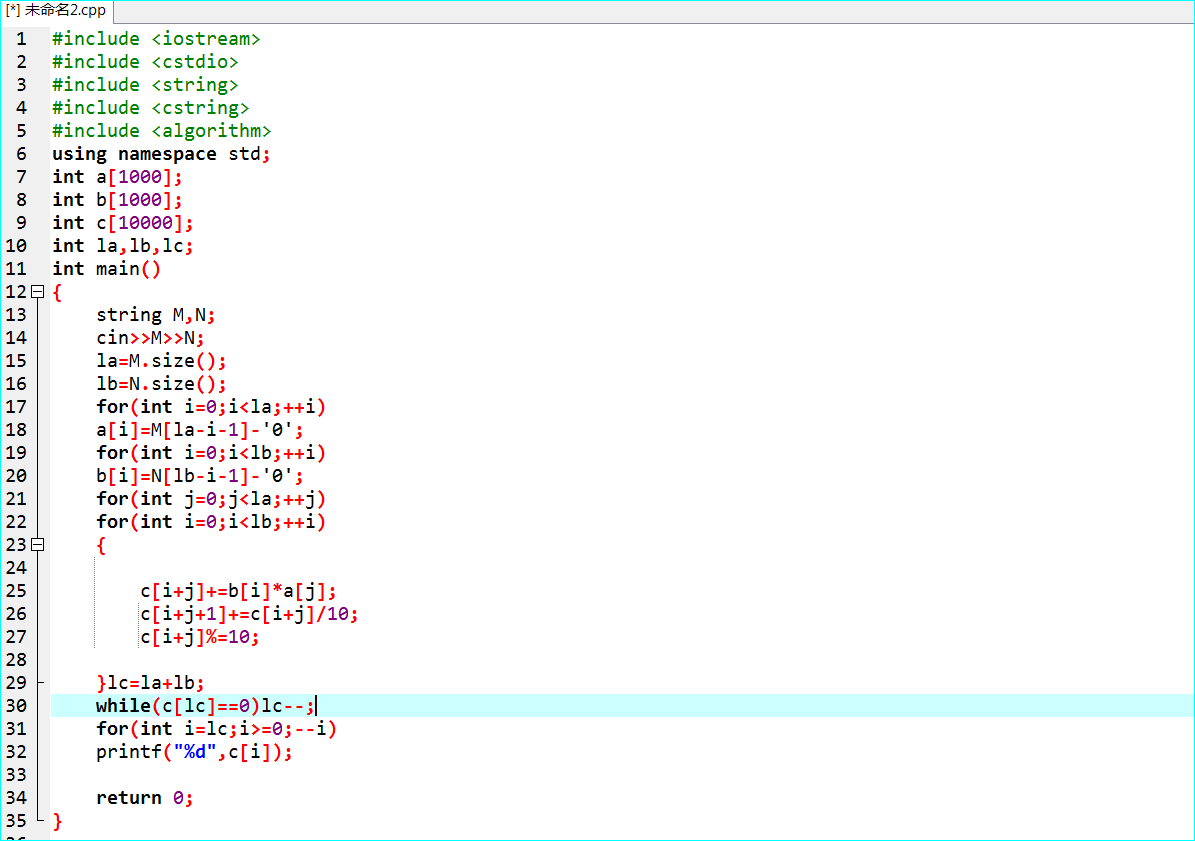Click the '#include <string>' line
This screenshot has width=1195, height=841.
(x=145, y=85)
